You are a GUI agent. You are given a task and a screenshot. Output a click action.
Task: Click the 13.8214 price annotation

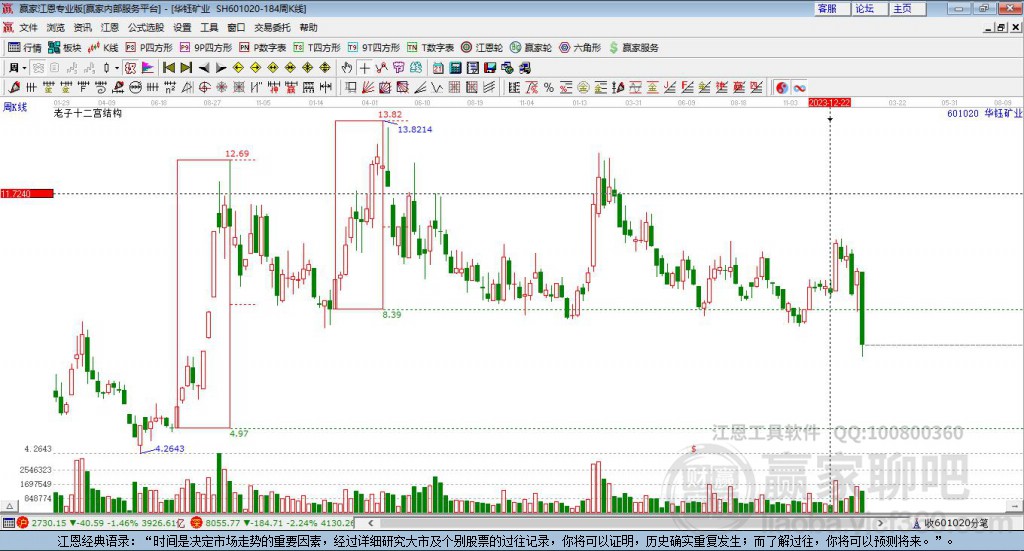tap(415, 129)
